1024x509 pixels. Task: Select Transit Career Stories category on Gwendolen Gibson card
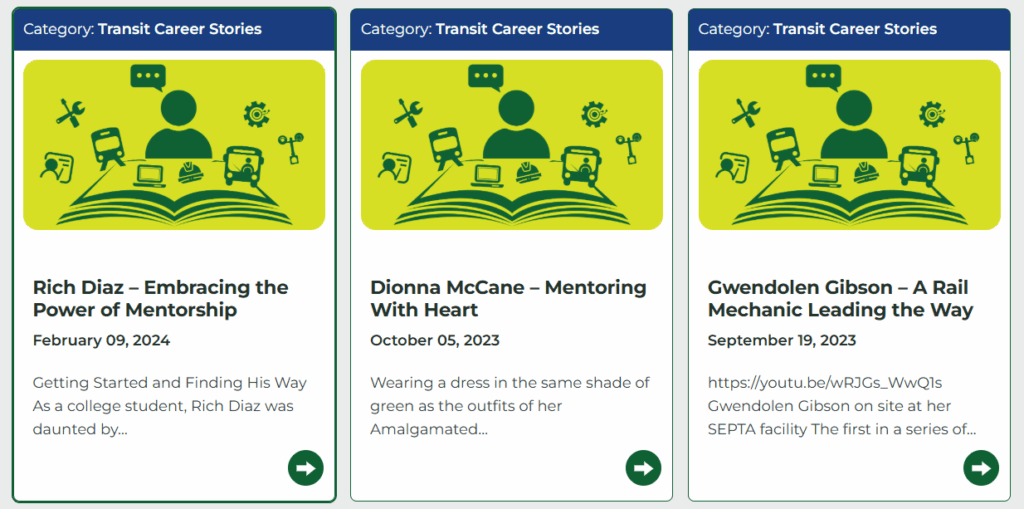pos(855,29)
